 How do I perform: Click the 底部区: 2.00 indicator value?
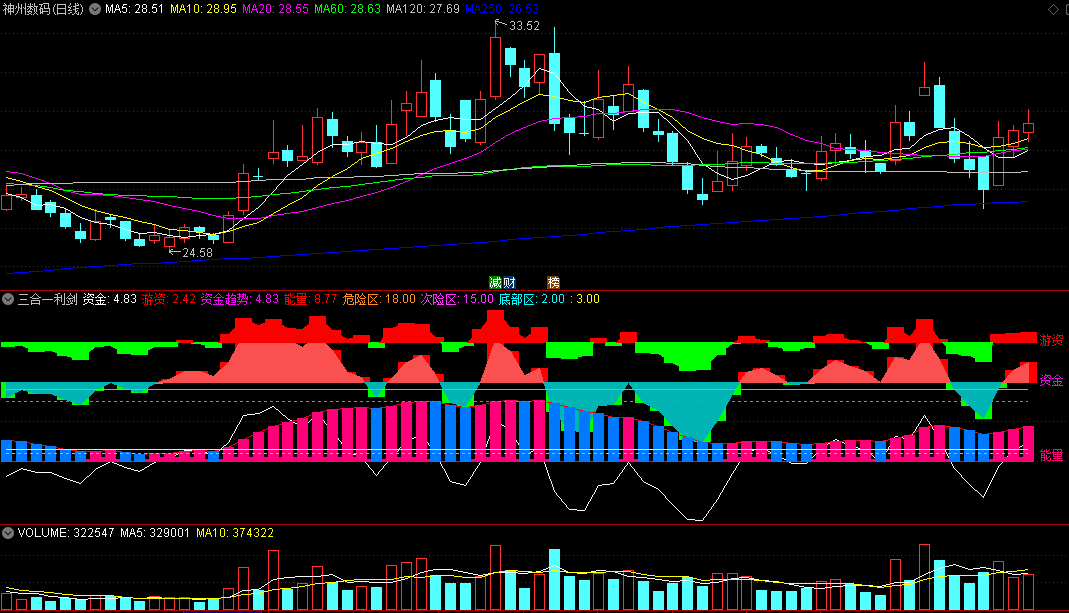[x=532, y=299]
